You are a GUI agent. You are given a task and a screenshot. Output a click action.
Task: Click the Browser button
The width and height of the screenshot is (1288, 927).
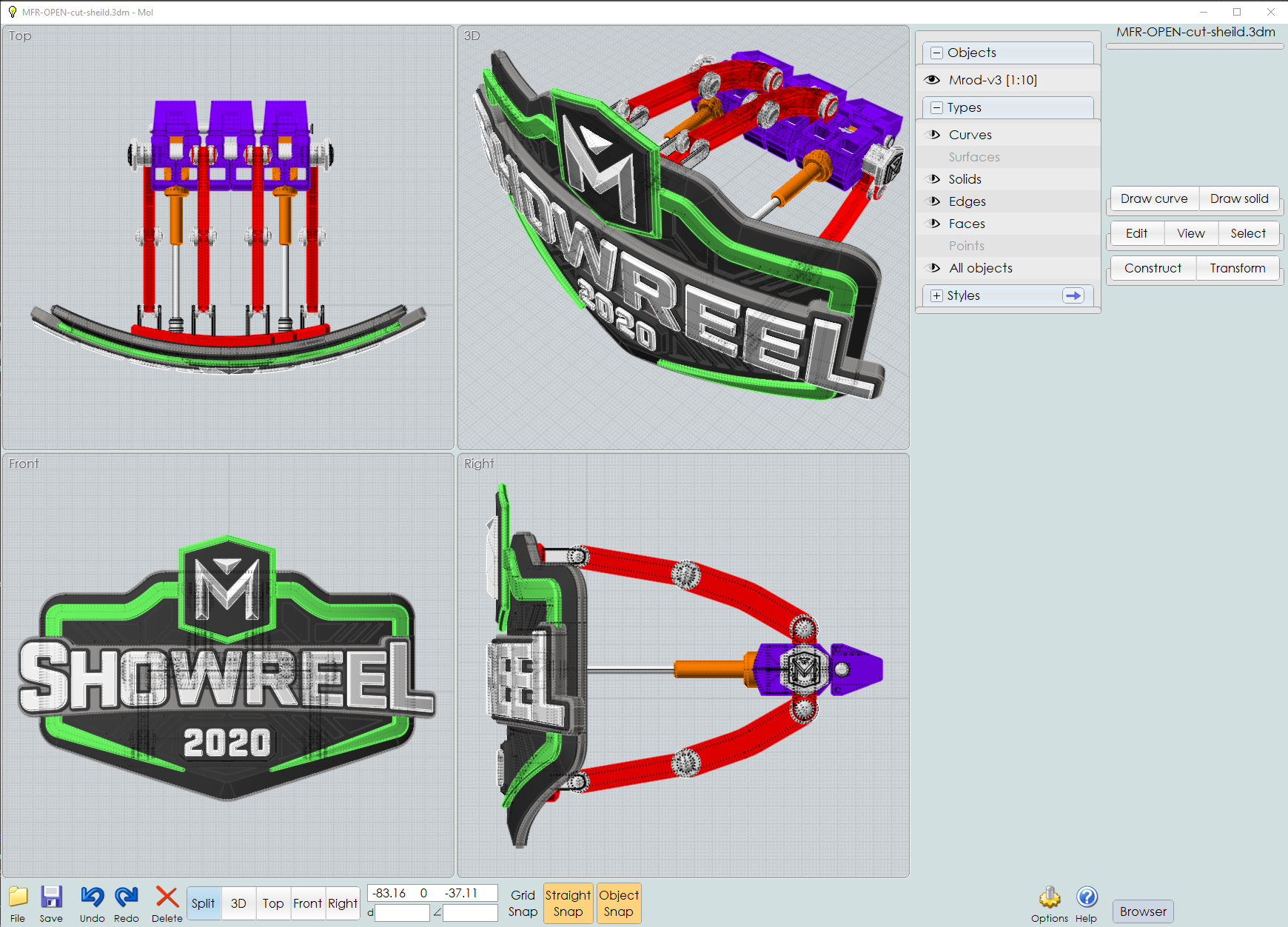point(1143,911)
